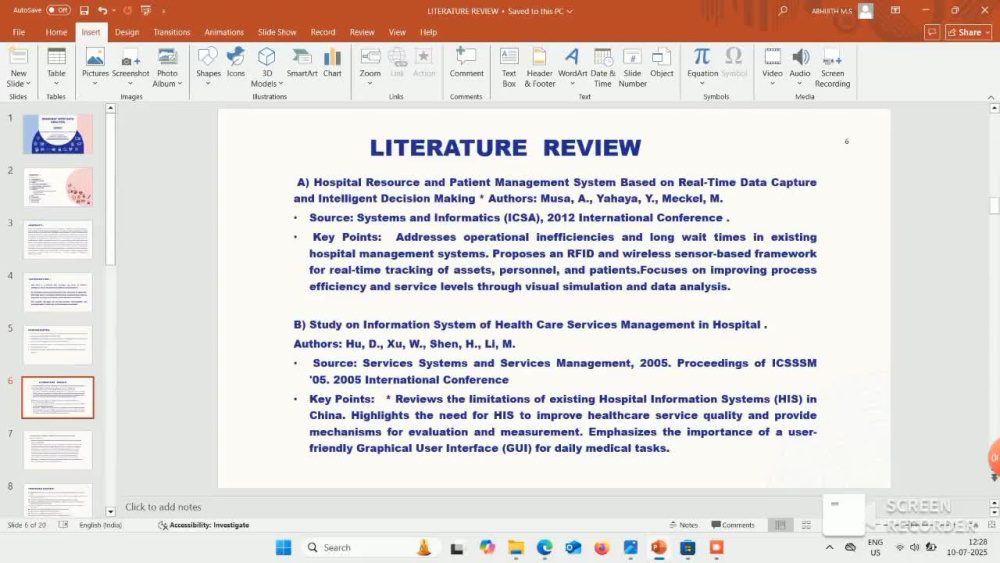Go to the Slide Show tab
Image resolution: width=1000 pixels, height=563 pixels.
click(277, 32)
